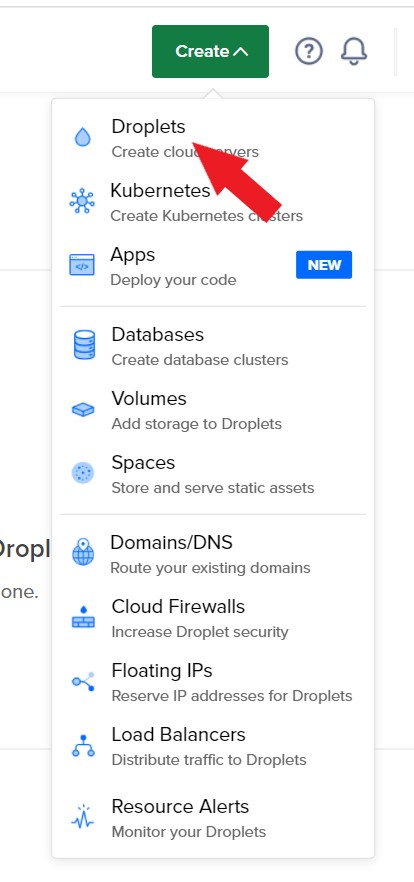Click 'Distribute traffic to Droplets' text
The image size is (414, 882).
pyautogui.click(x=209, y=760)
